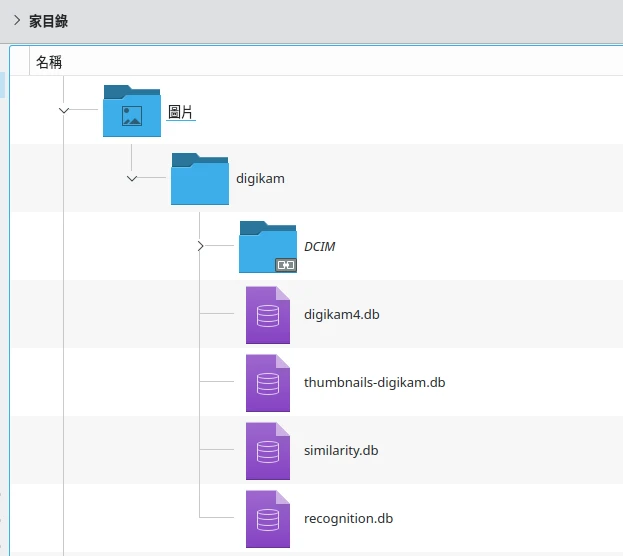Click the digikam folder icon
The height and width of the screenshot is (556, 623).
(x=199, y=179)
